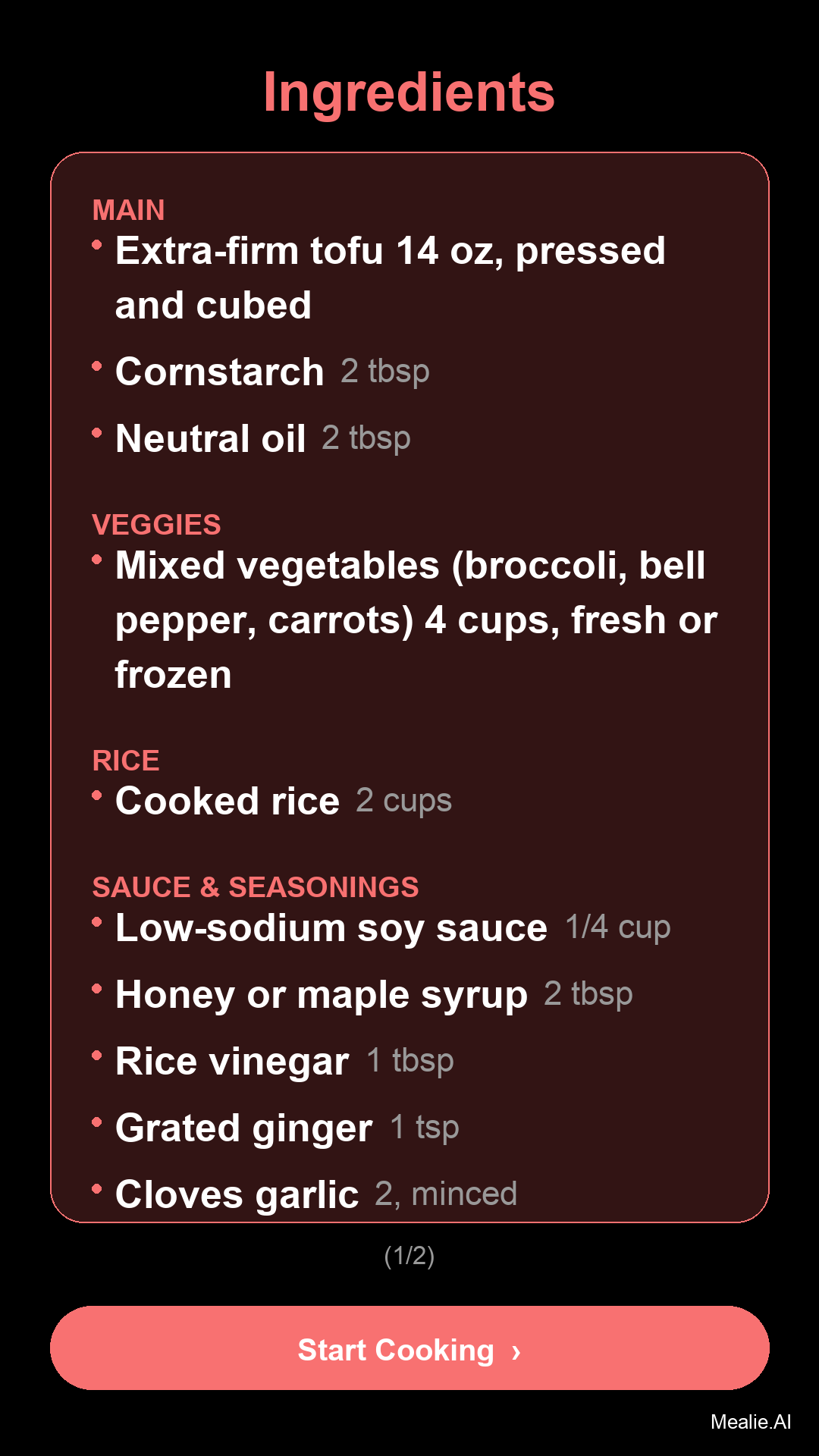This screenshot has height=1456, width=819.
Task: Click the SAUCE & SEASONINGS header
Action: [255, 887]
